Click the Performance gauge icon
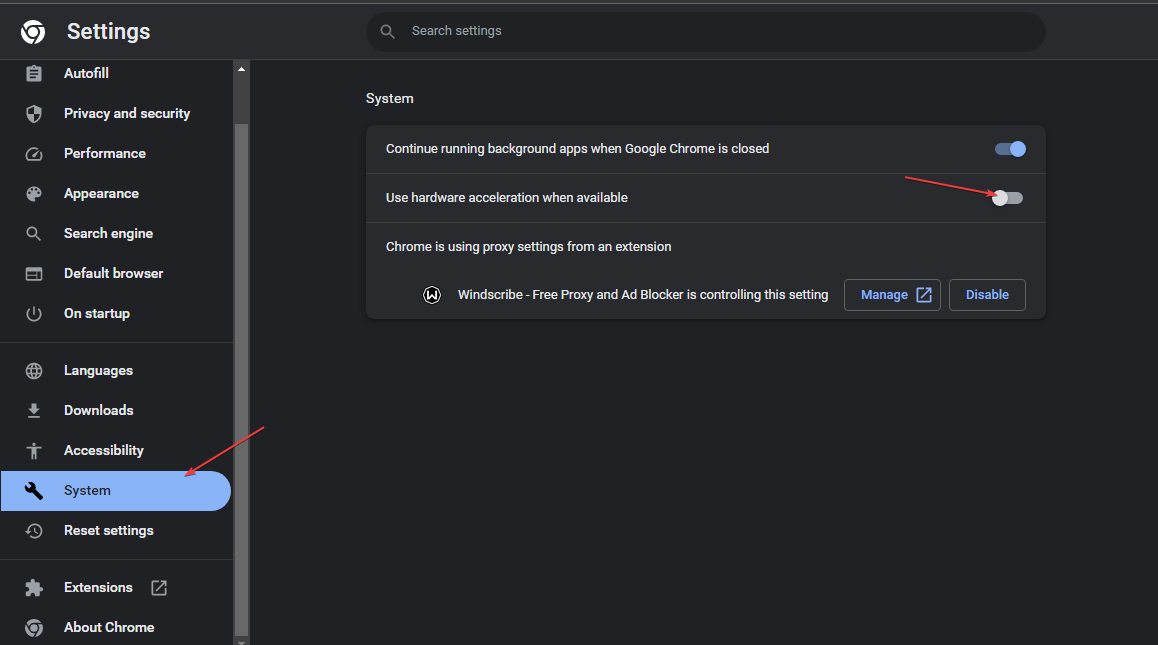Viewport: 1158px width, 645px height. coord(34,154)
